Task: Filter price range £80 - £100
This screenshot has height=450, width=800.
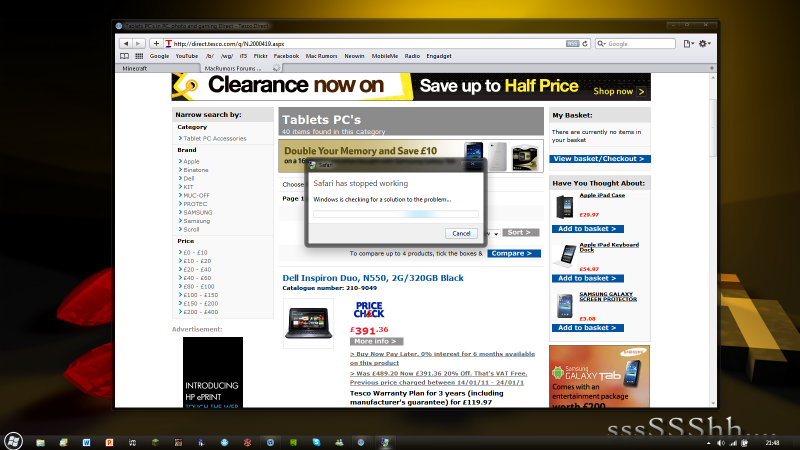Action: click(x=199, y=287)
